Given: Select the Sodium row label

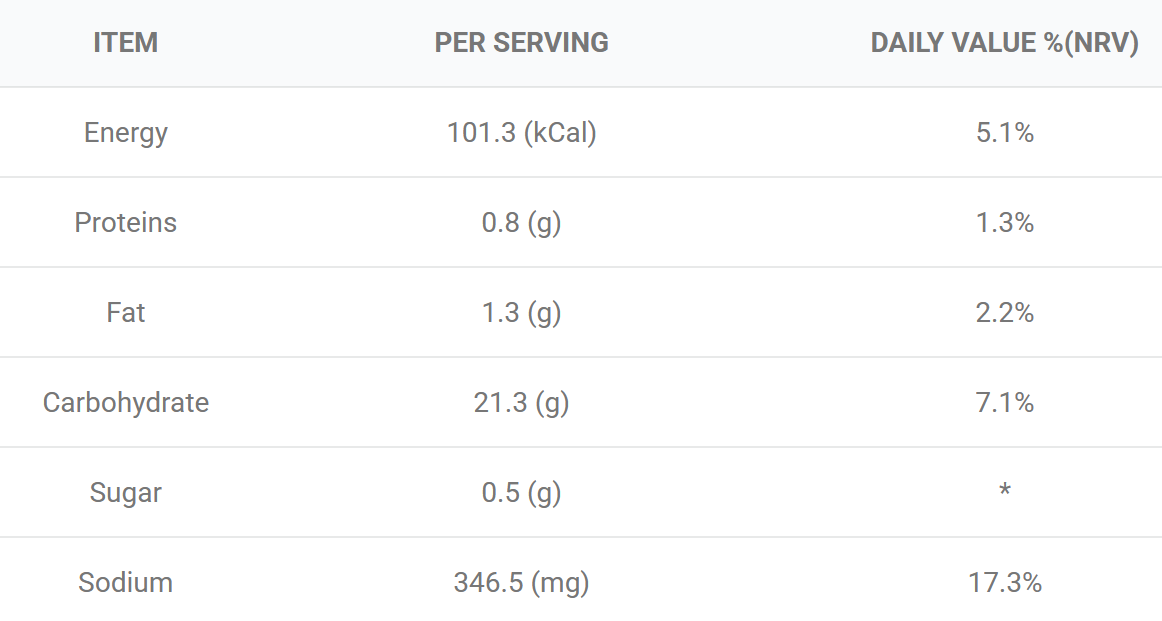Looking at the screenshot, I should (125, 583).
